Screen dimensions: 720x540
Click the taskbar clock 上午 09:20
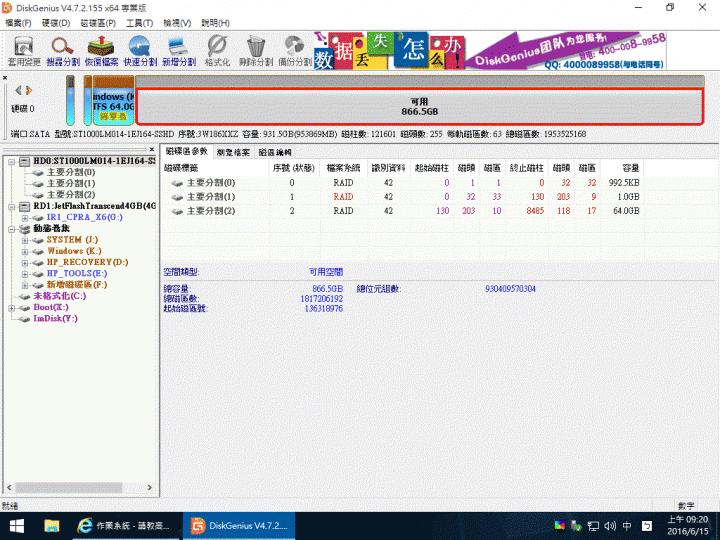[x=688, y=526]
